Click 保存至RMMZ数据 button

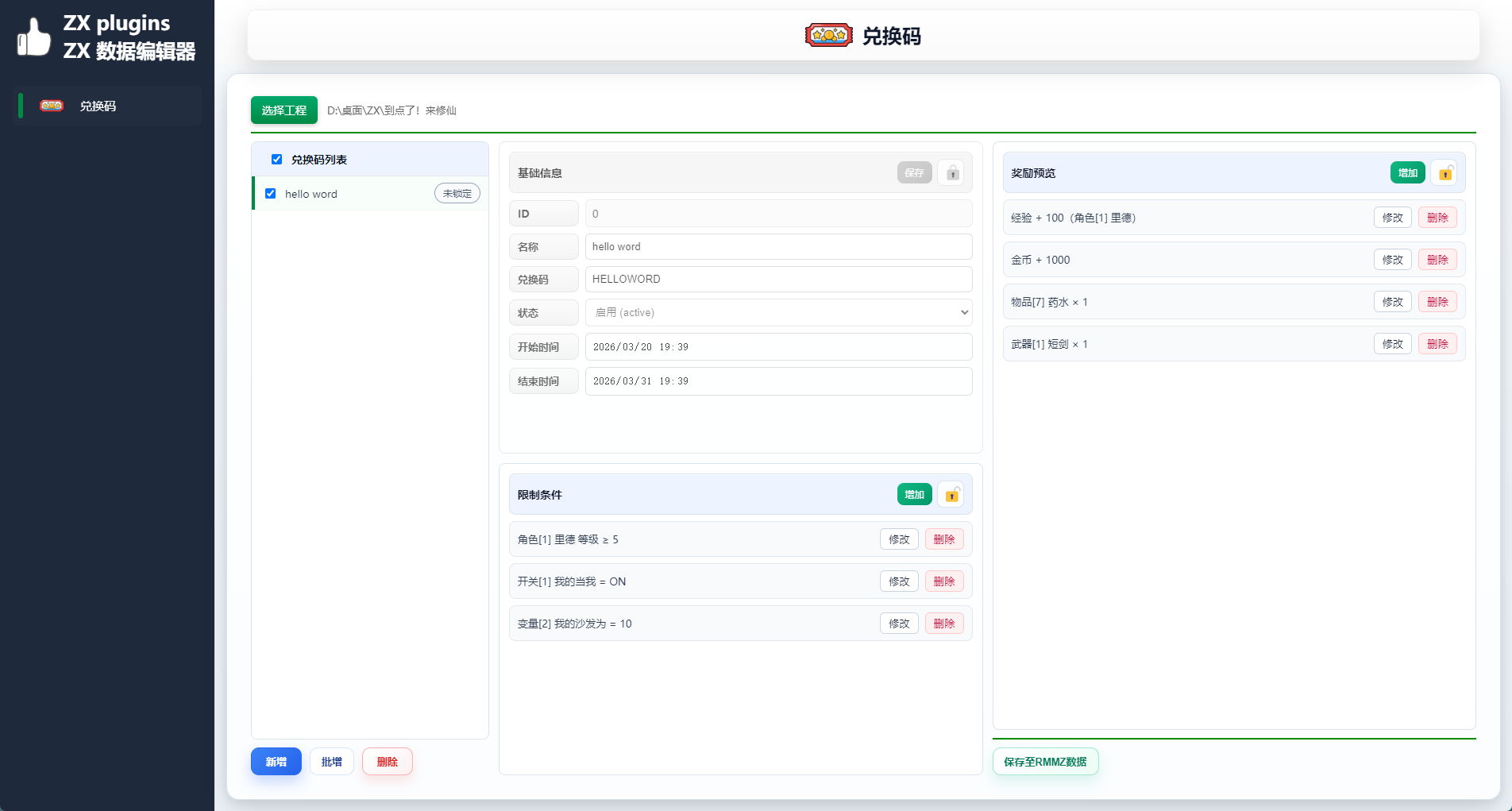click(1045, 762)
